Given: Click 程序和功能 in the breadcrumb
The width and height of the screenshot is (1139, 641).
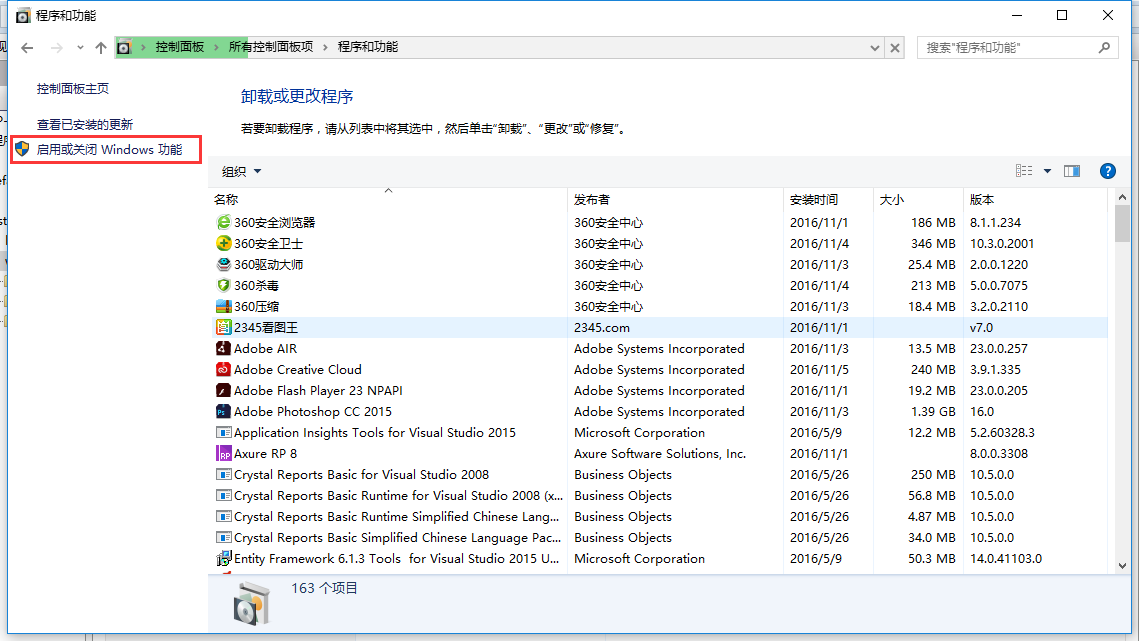Looking at the screenshot, I should point(368,47).
